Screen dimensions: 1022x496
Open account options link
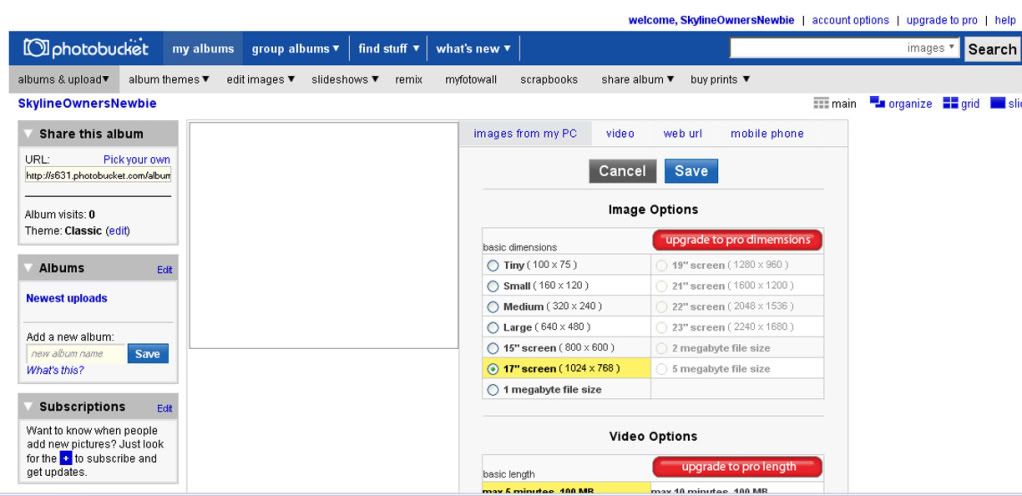tap(850, 20)
